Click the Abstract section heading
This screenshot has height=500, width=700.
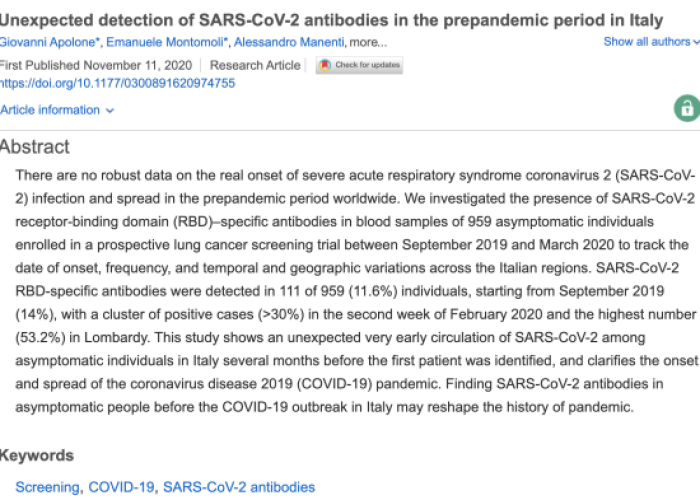[35, 147]
